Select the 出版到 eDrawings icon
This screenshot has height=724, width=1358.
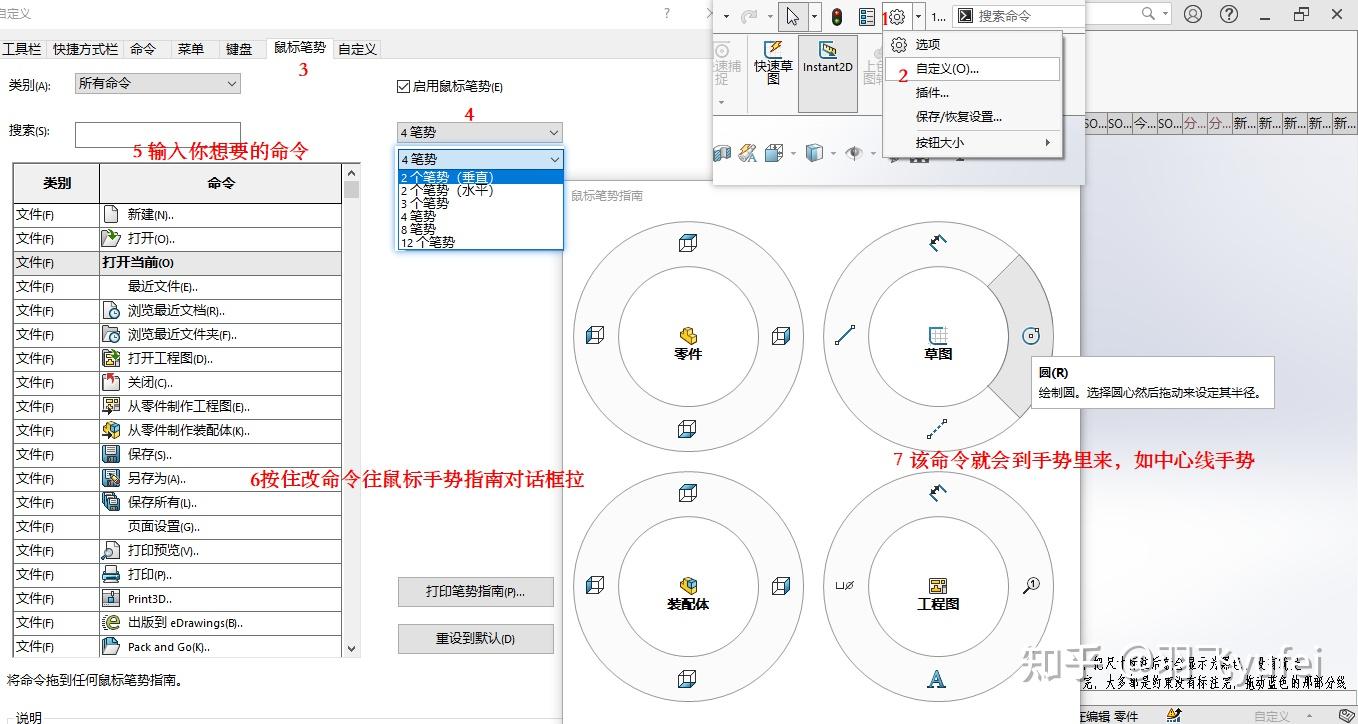pos(111,622)
